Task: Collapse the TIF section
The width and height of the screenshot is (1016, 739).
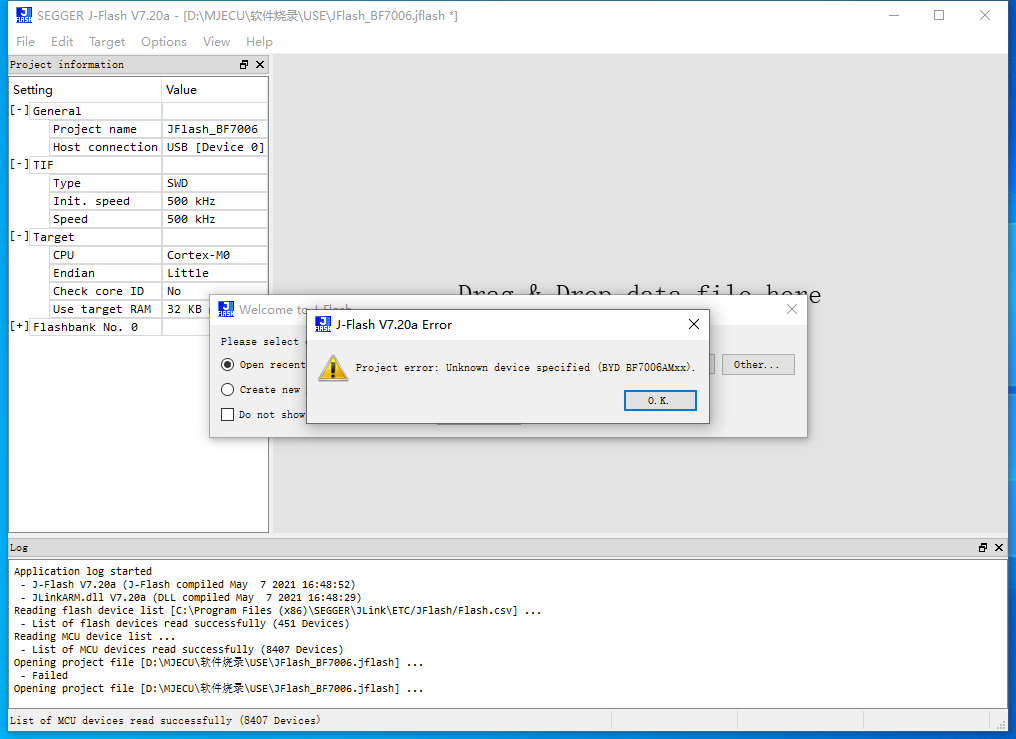Action: tap(19, 165)
